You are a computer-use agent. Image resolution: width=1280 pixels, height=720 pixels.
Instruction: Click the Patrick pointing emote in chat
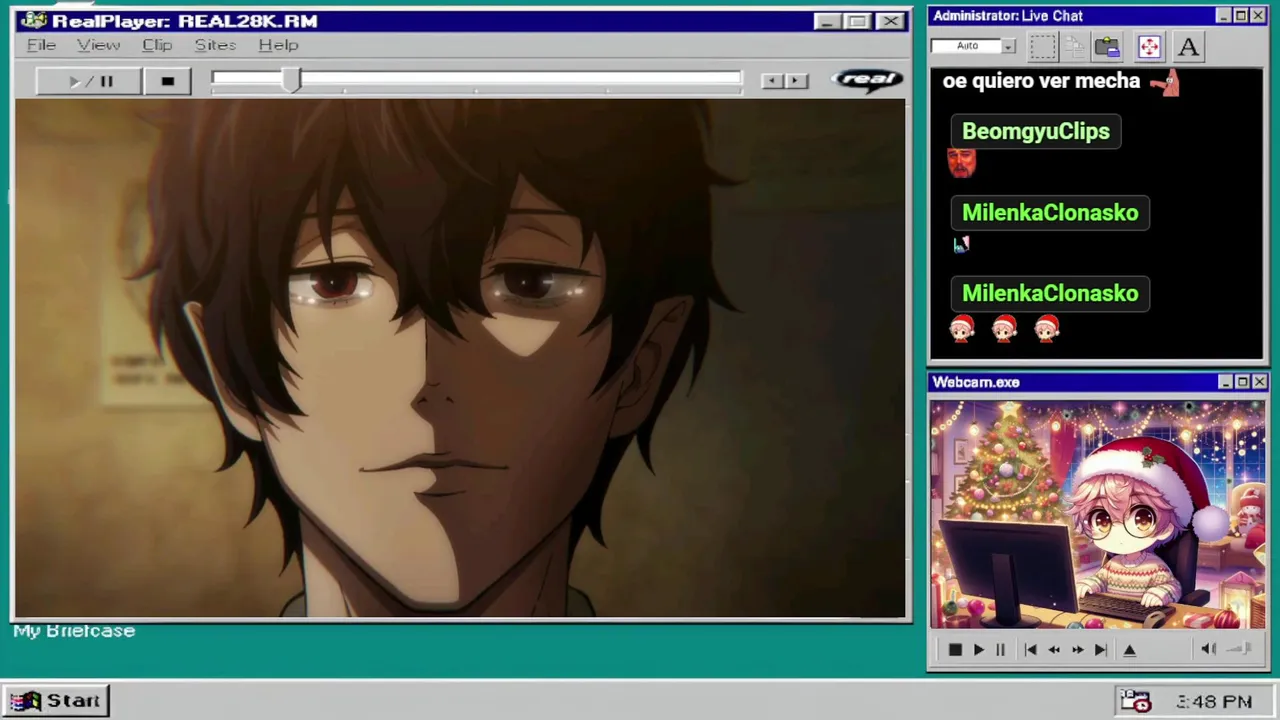pos(1164,83)
